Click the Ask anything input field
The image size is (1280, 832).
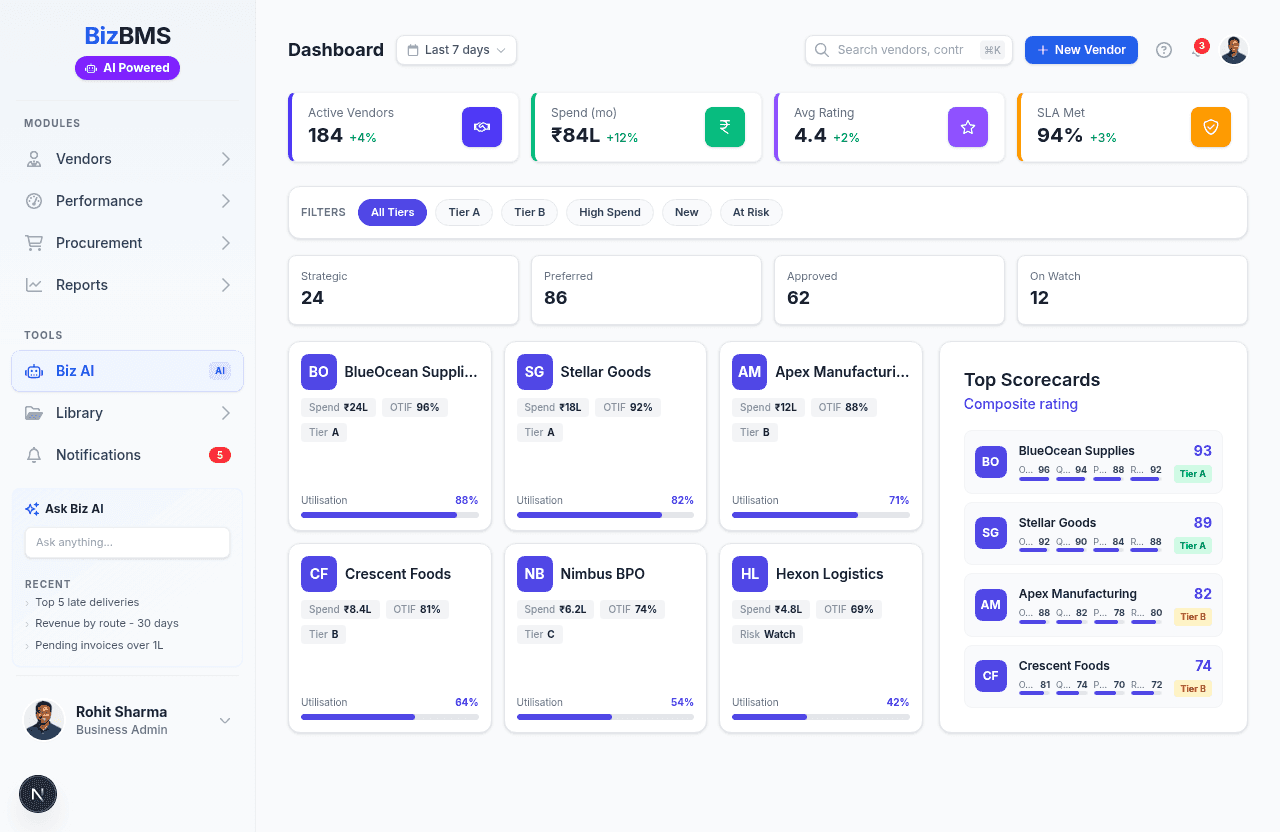[x=127, y=542]
